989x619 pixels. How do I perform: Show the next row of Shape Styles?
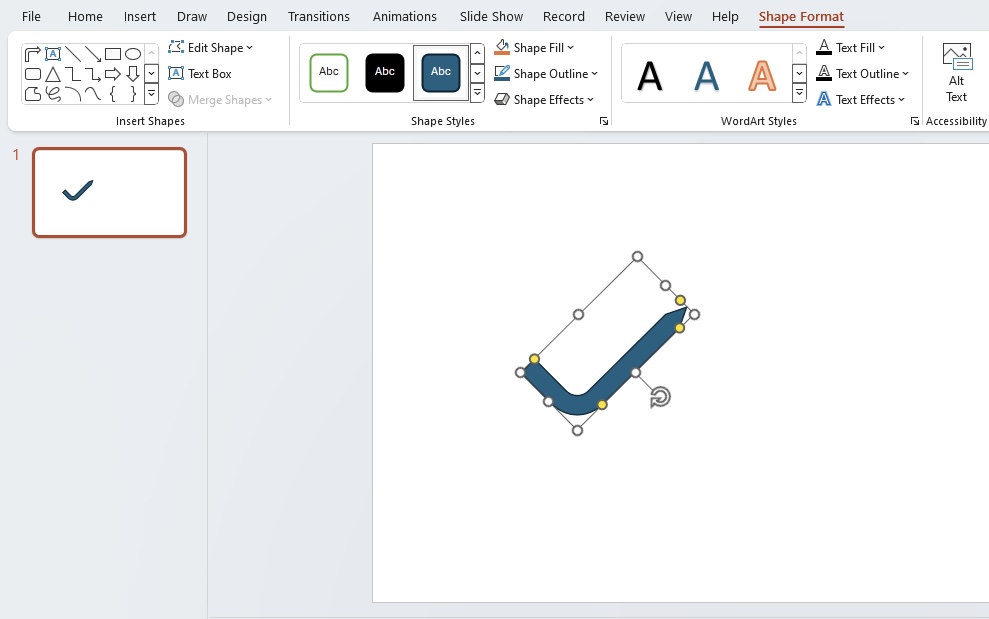pos(477,73)
